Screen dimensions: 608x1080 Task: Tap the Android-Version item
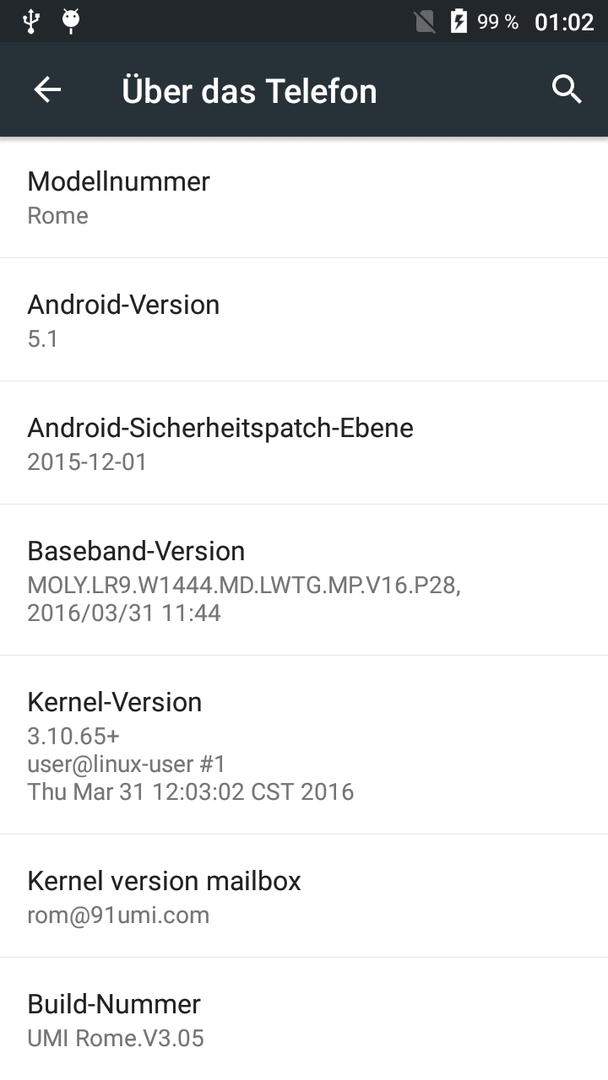coord(304,320)
